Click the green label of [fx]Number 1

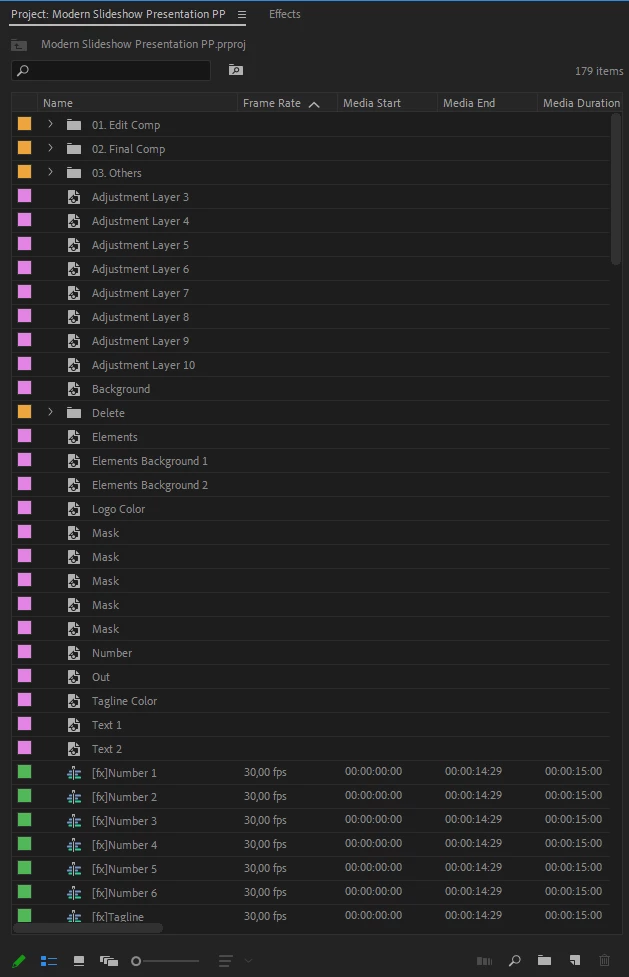24,771
